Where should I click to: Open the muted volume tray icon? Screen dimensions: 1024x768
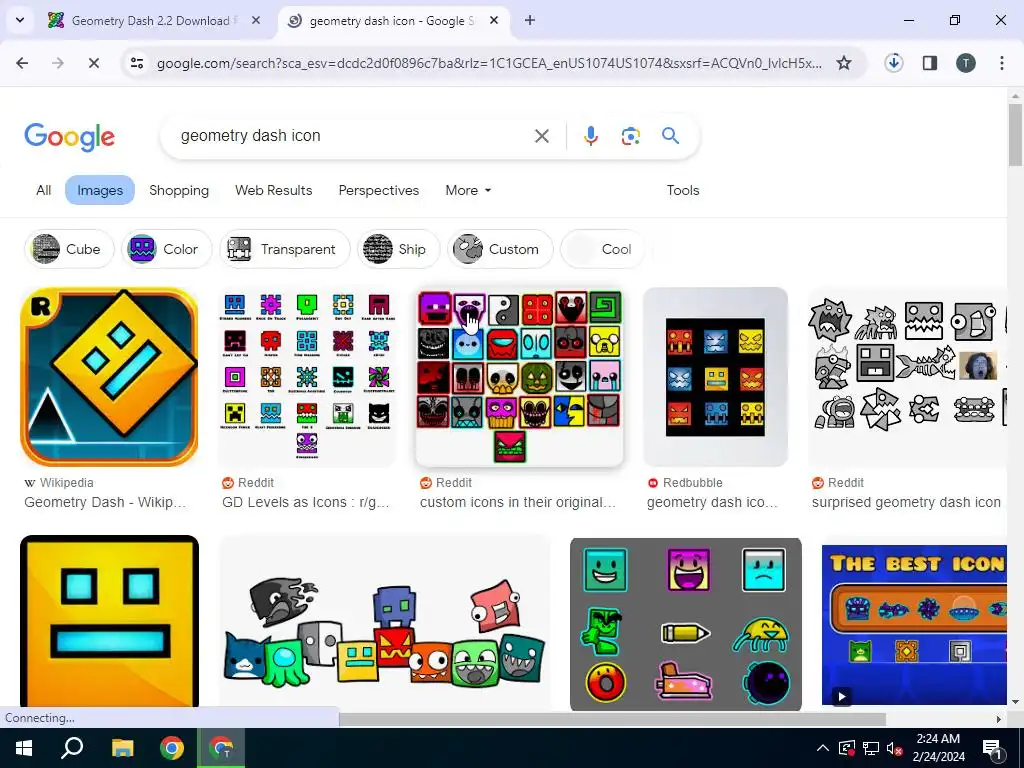point(894,748)
